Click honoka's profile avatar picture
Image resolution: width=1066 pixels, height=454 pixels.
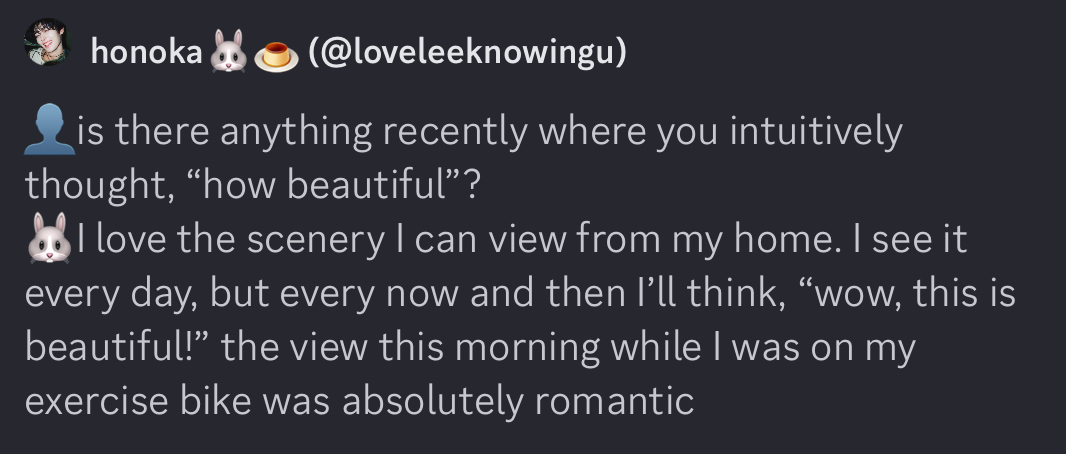47,46
